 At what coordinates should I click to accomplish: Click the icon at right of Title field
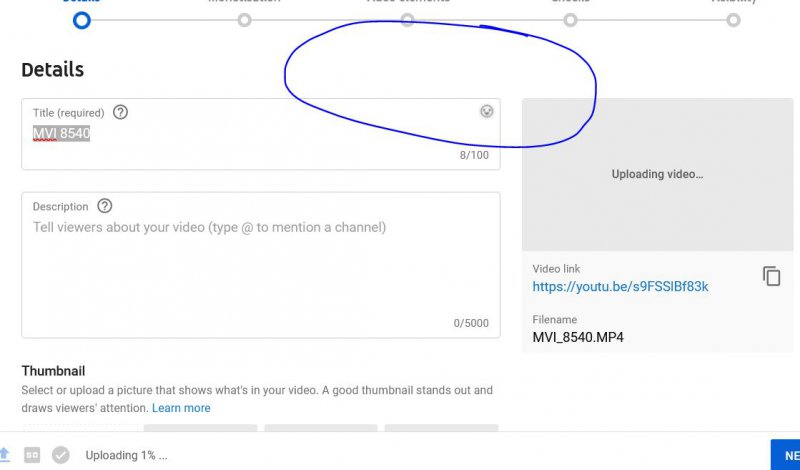[x=486, y=112]
